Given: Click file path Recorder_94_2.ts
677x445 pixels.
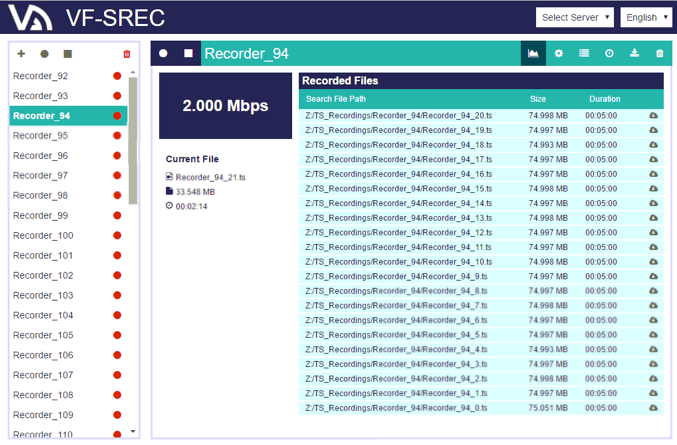Looking at the screenshot, I should tap(396, 379).
